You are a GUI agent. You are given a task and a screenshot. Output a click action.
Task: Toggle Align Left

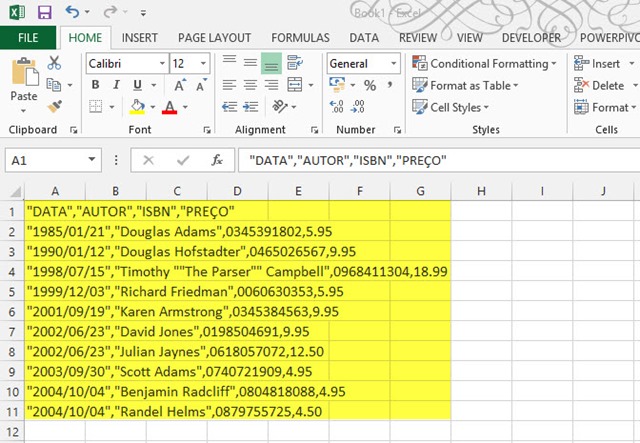(229, 85)
